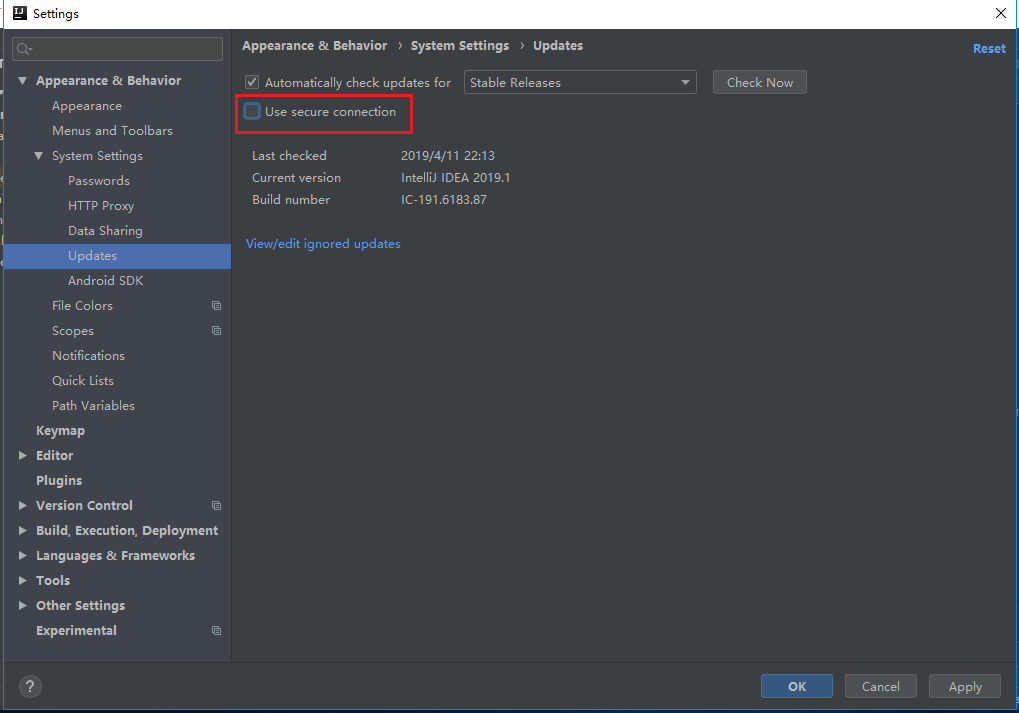This screenshot has height=713, width=1019.
Task: Click the Apply button
Action: click(965, 686)
